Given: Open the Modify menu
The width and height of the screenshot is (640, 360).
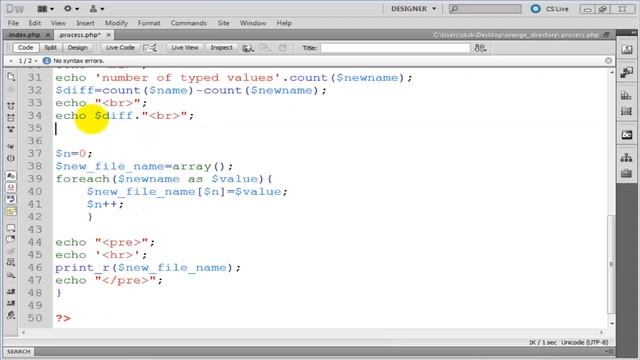Looking at the screenshot, I should 116,23.
